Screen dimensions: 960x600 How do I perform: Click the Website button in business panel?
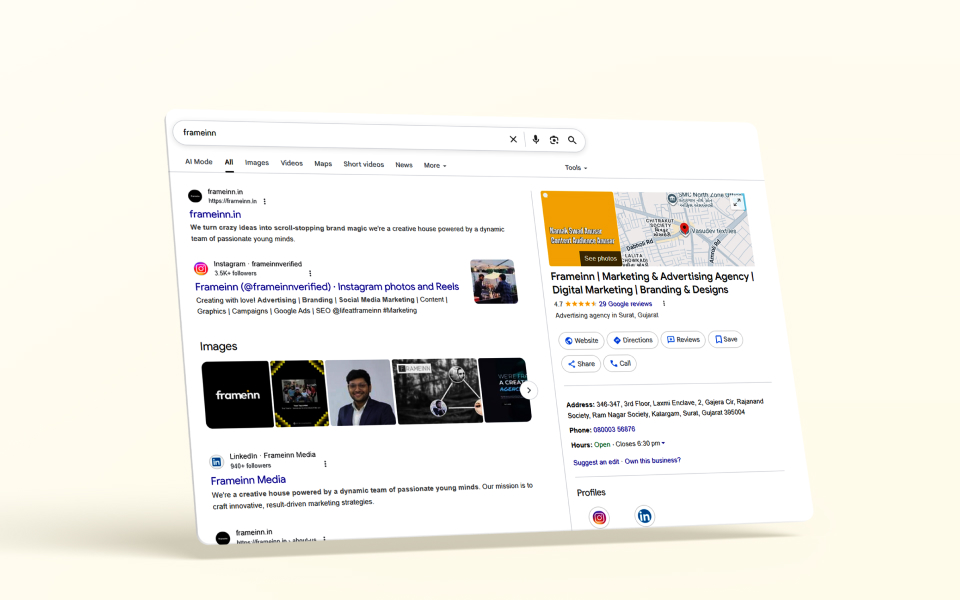click(x=581, y=340)
